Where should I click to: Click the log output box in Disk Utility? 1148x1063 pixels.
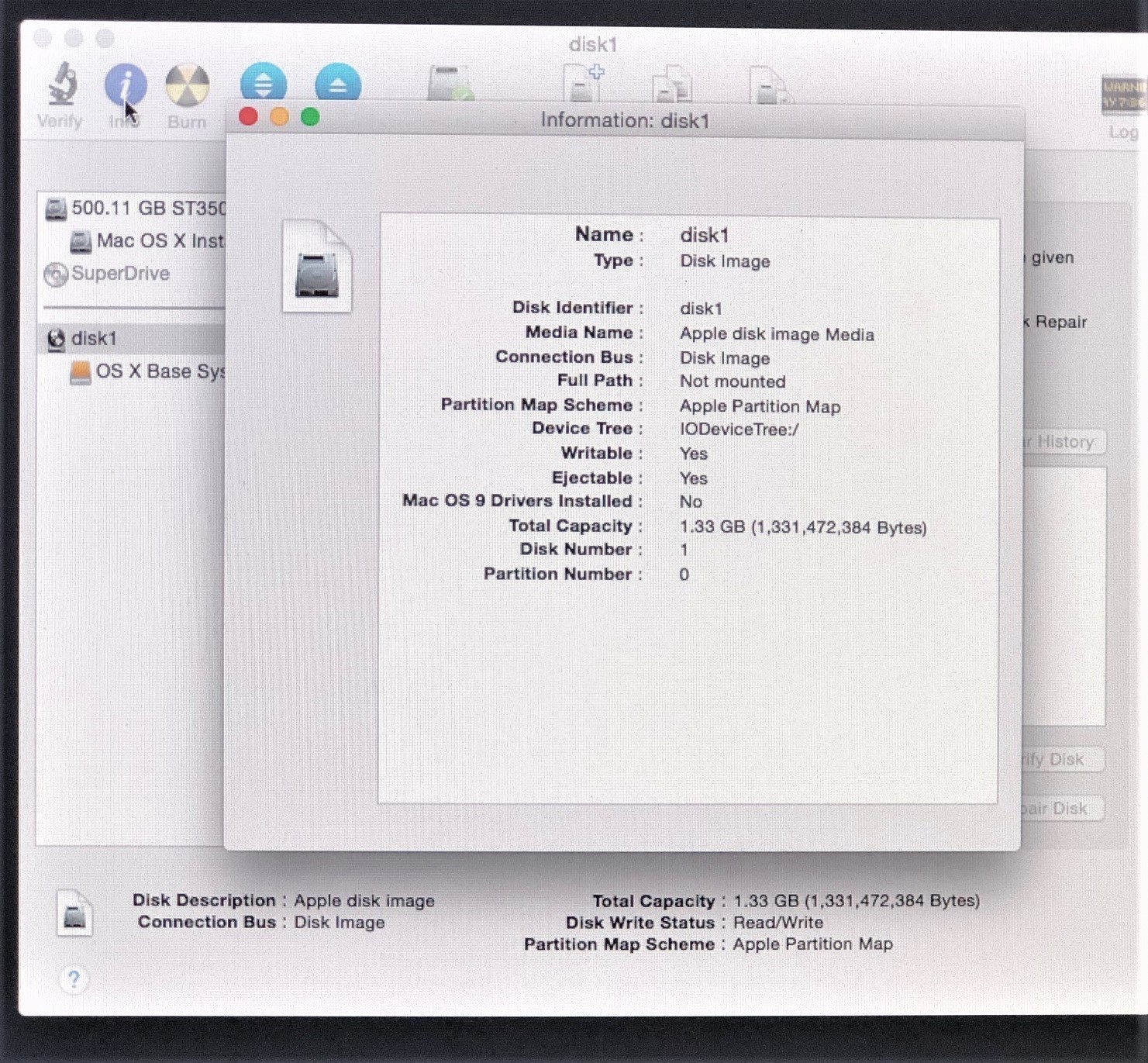tap(1064, 595)
